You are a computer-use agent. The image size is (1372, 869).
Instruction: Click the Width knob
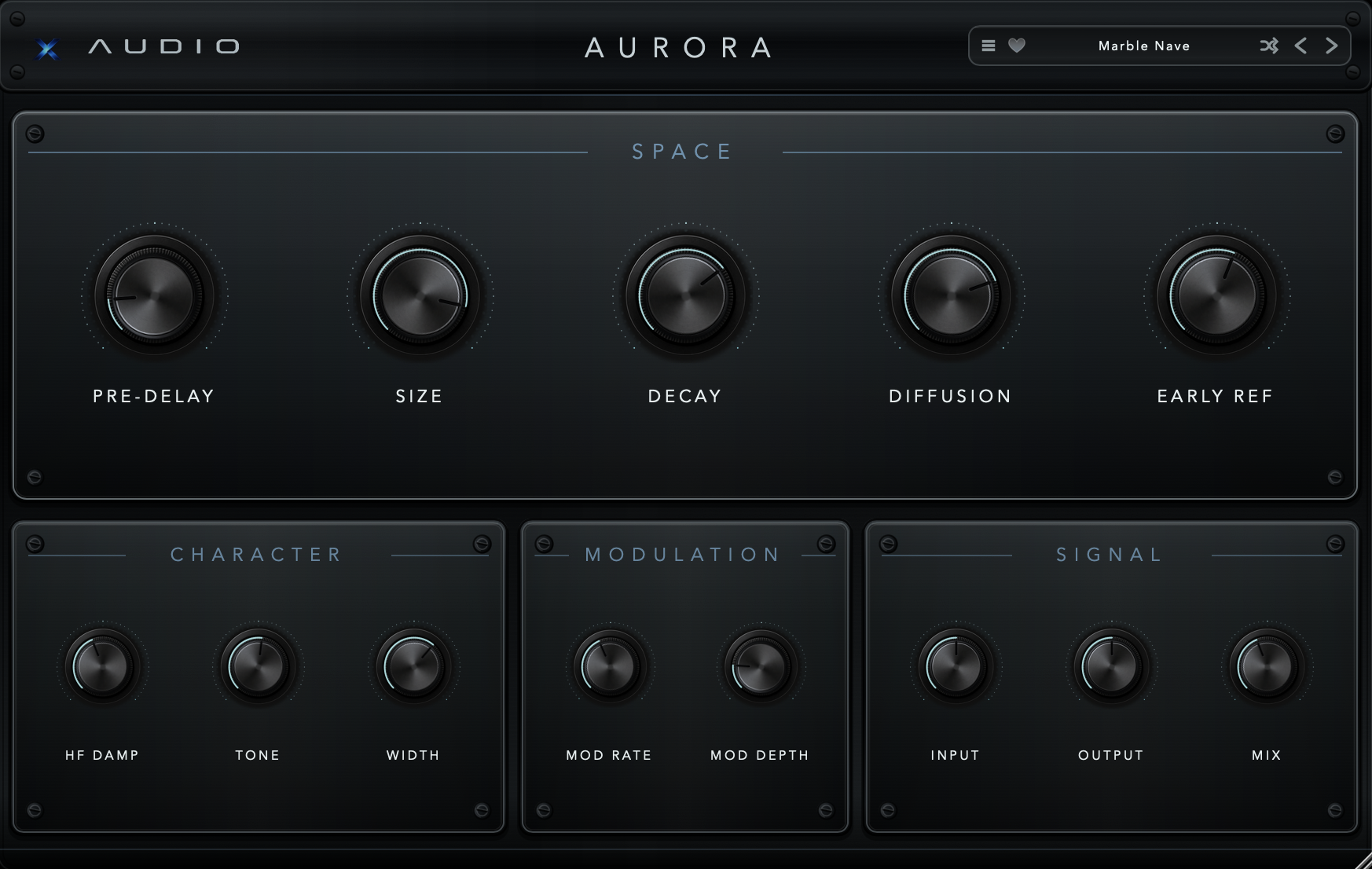(413, 666)
